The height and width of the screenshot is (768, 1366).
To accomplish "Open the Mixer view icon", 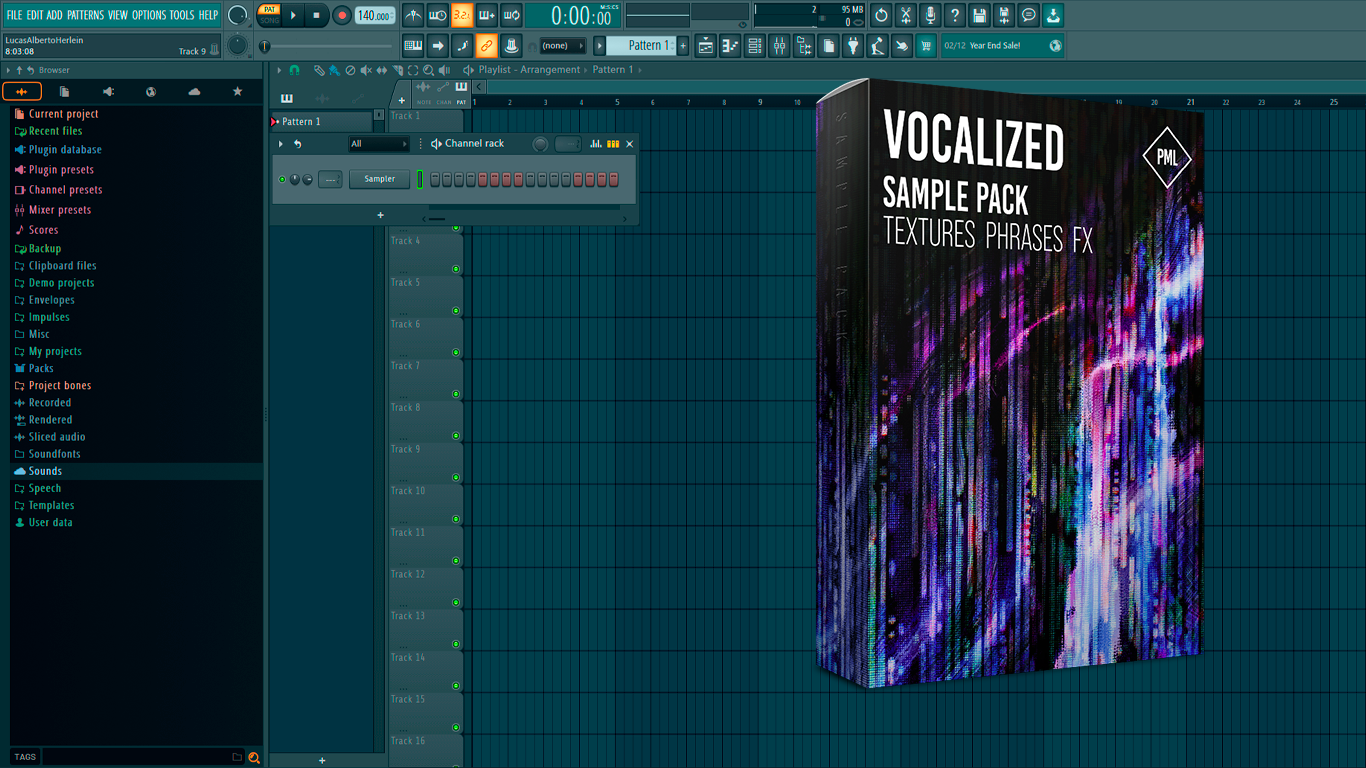I will pyautogui.click(x=779, y=45).
